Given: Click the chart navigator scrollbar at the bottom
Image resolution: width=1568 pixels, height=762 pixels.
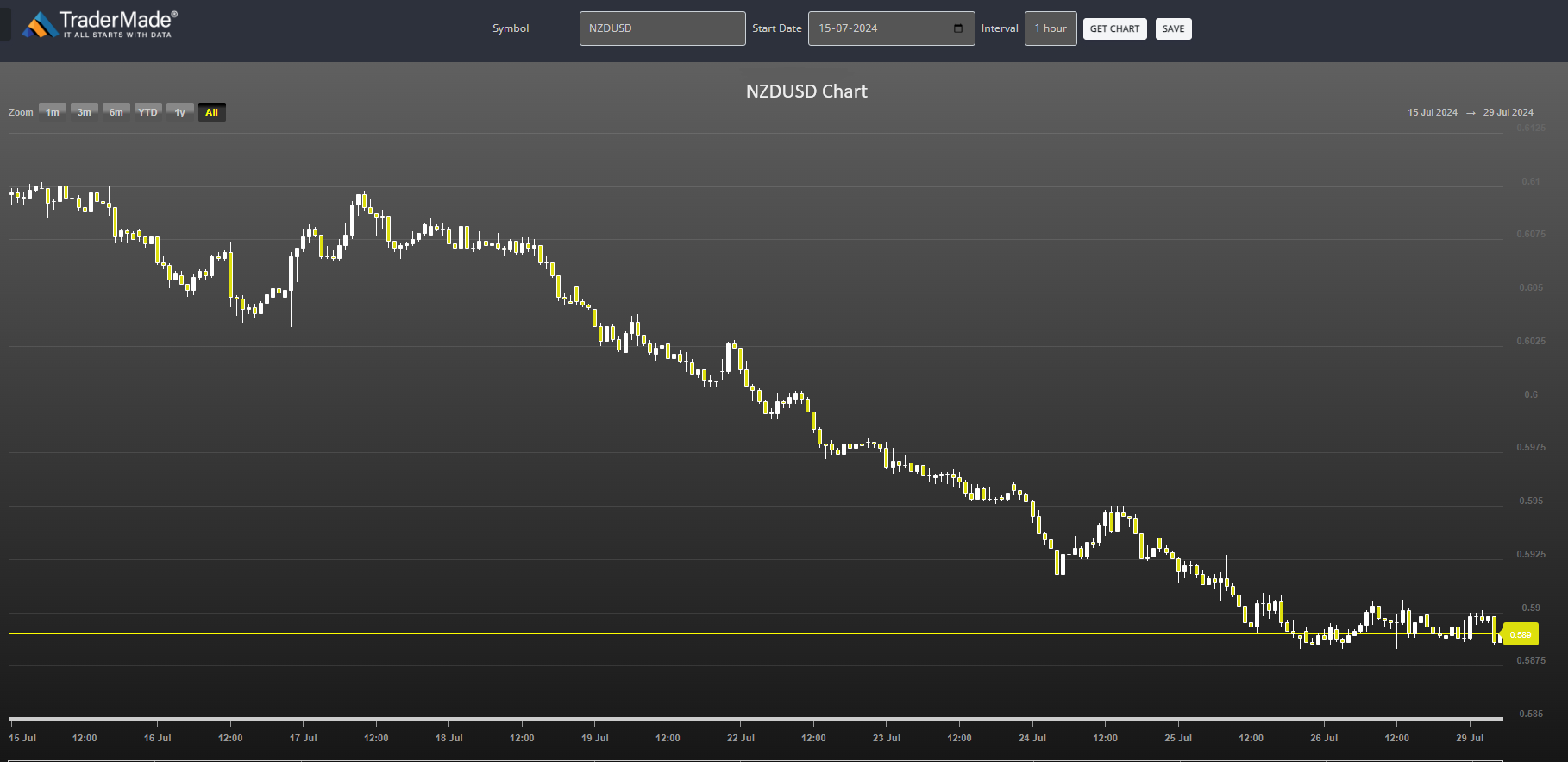Looking at the screenshot, I should click(x=756, y=717).
